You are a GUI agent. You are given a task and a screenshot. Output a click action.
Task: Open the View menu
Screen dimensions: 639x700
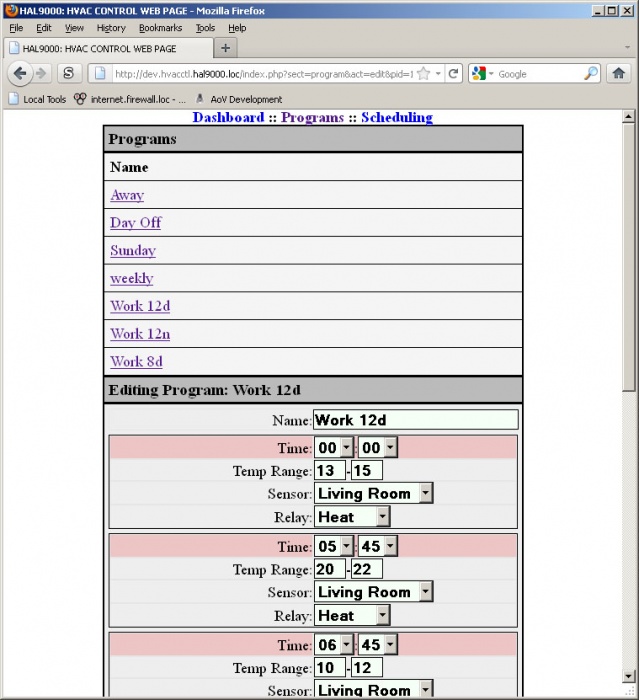click(74, 28)
